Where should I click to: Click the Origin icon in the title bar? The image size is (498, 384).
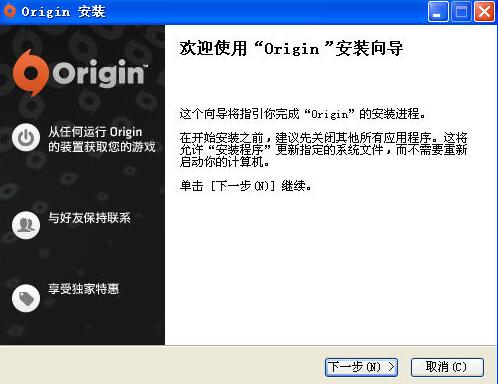pos(9,11)
